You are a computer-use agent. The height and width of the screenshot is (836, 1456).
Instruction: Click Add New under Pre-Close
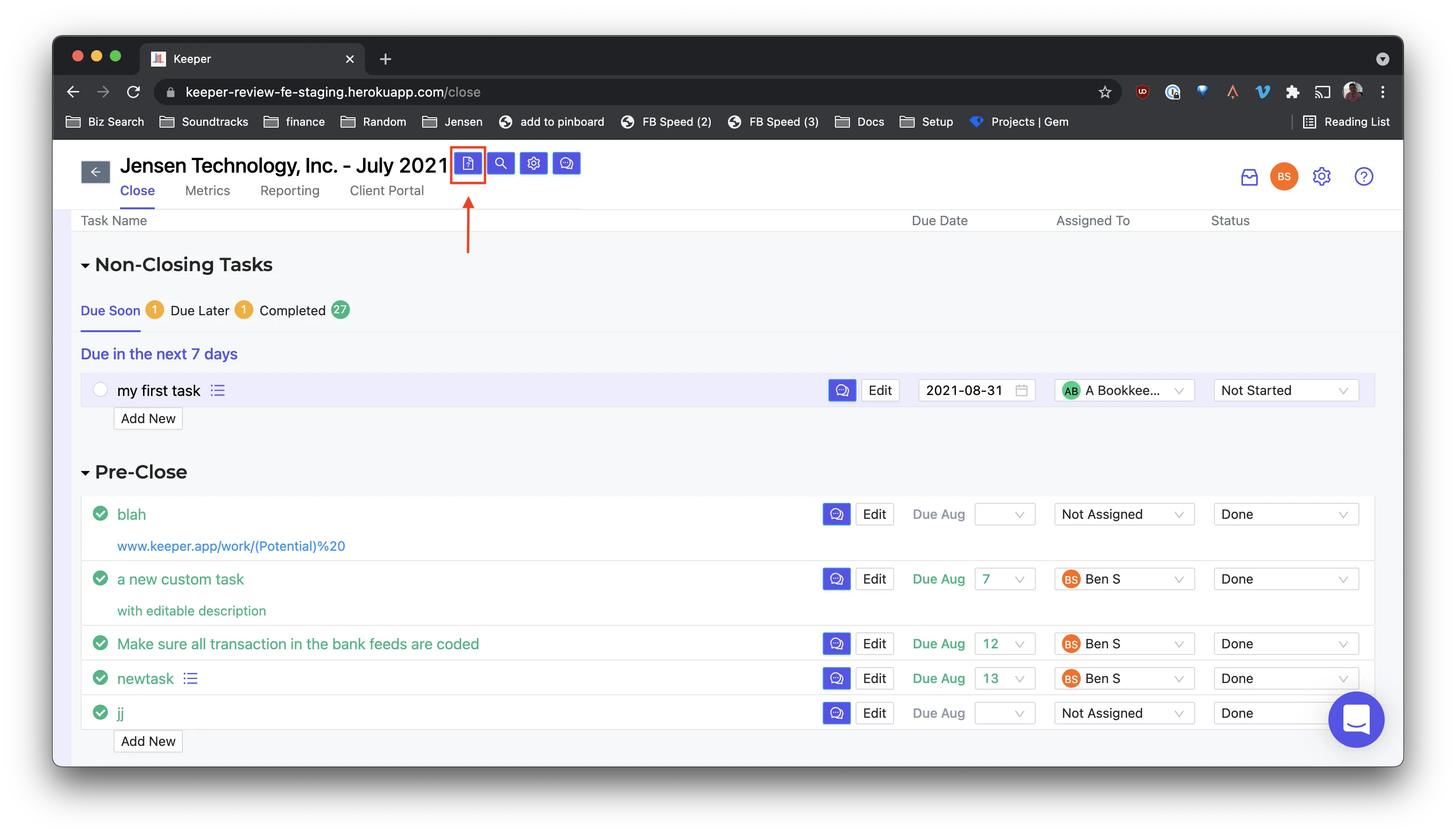[148, 741]
